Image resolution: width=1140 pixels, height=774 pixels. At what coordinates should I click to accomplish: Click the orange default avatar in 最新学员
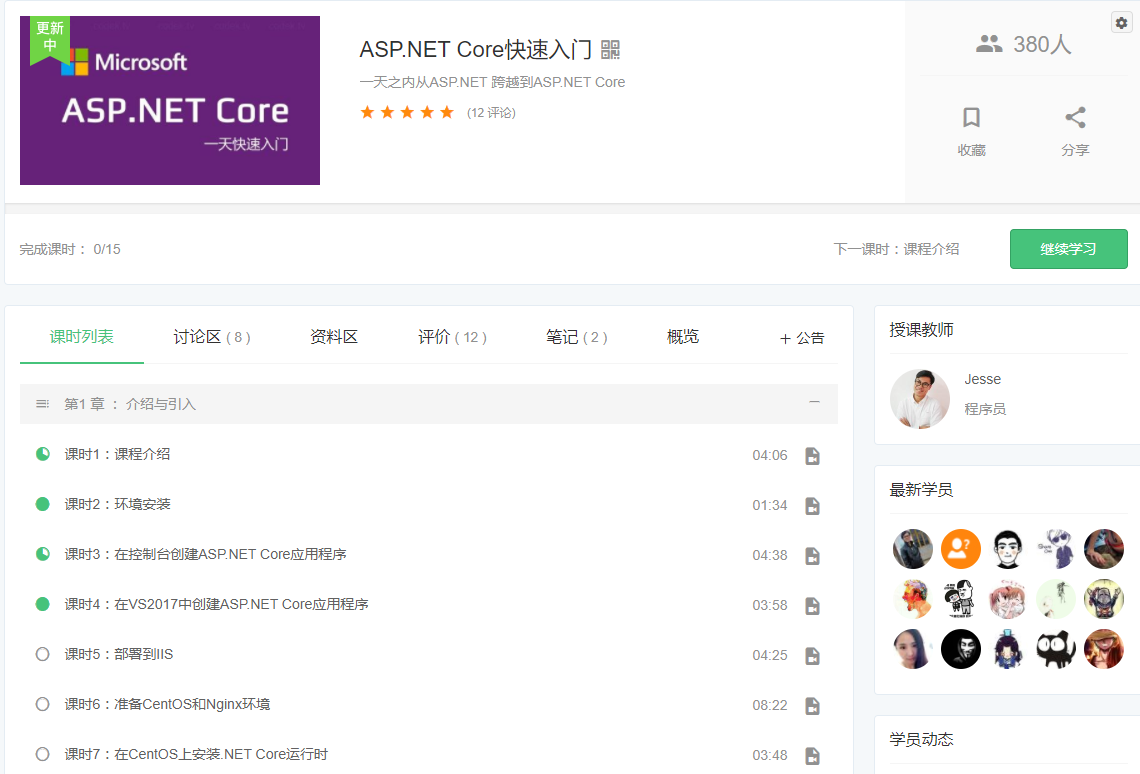(x=960, y=549)
